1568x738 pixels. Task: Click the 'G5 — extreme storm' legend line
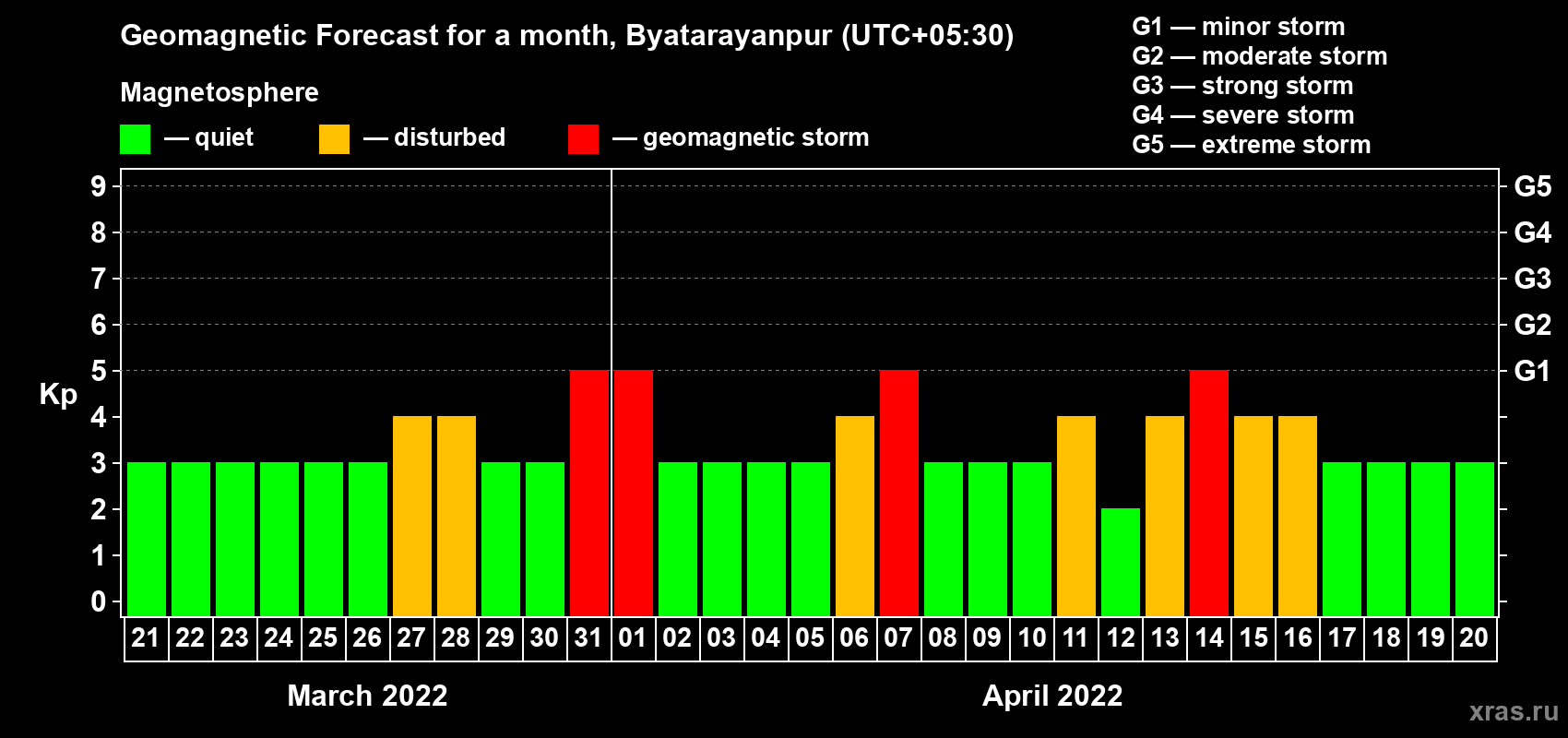1252,145
